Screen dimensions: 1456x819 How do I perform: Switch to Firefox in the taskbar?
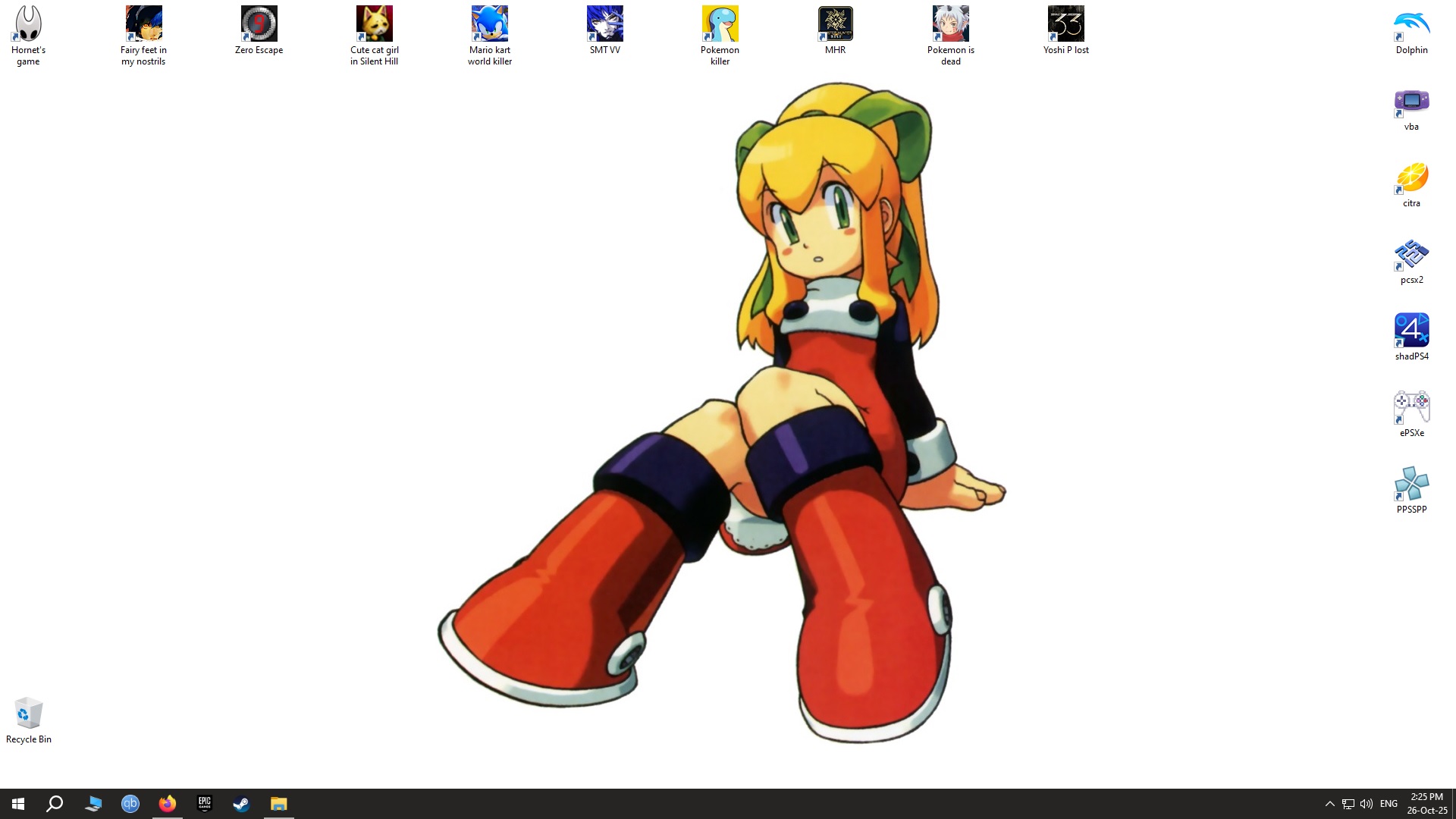(x=167, y=804)
